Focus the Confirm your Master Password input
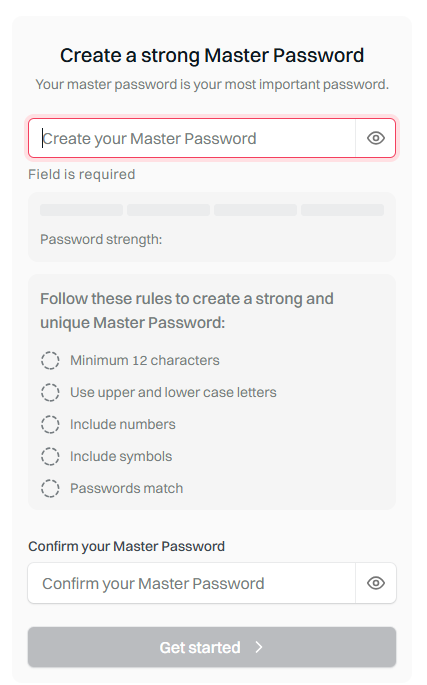This screenshot has width=427, height=685. pyautogui.click(x=191, y=583)
